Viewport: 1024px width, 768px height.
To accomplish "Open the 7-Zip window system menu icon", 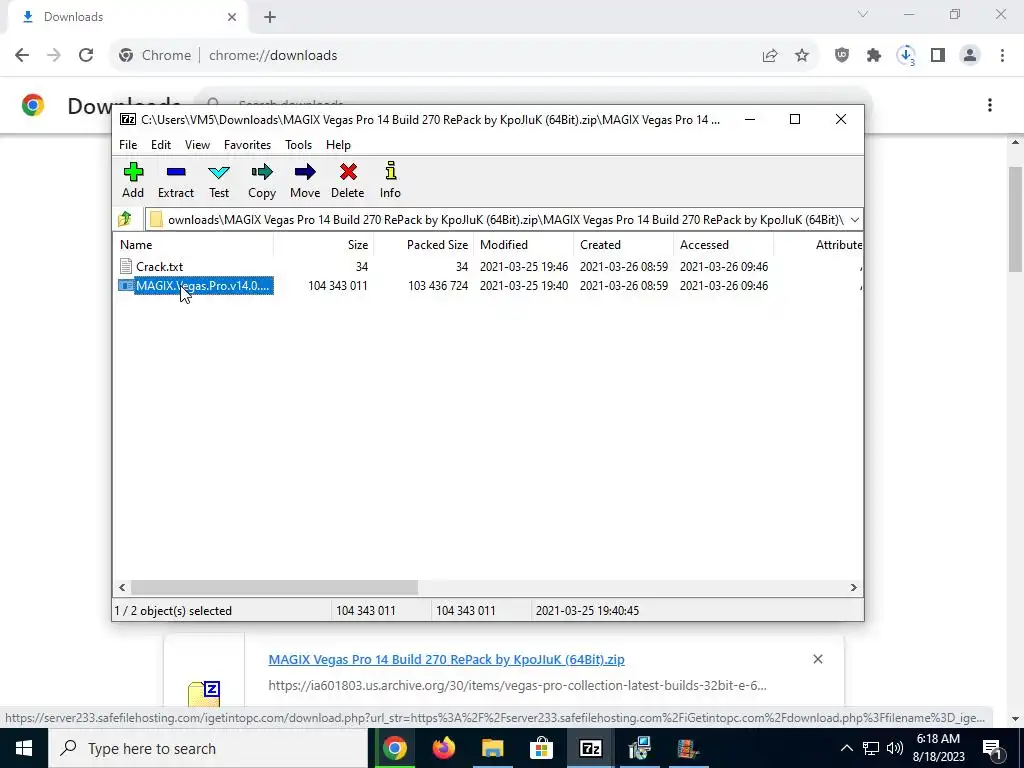I will [x=128, y=120].
